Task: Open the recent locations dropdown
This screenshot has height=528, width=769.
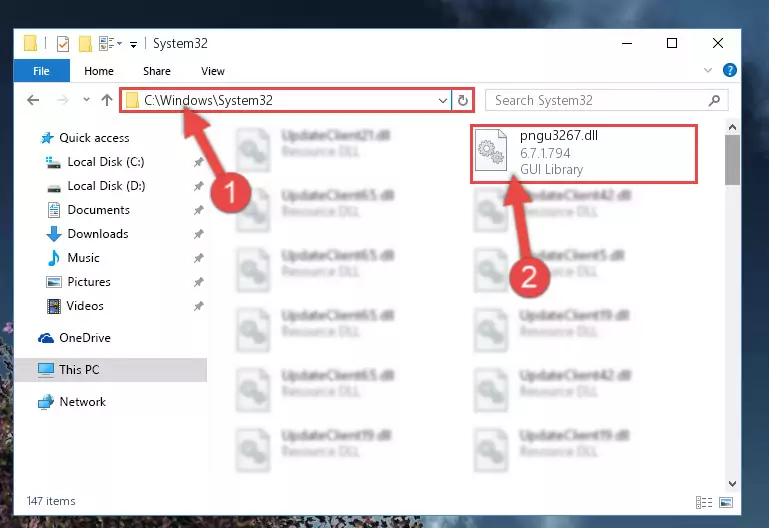Action: [x=86, y=100]
